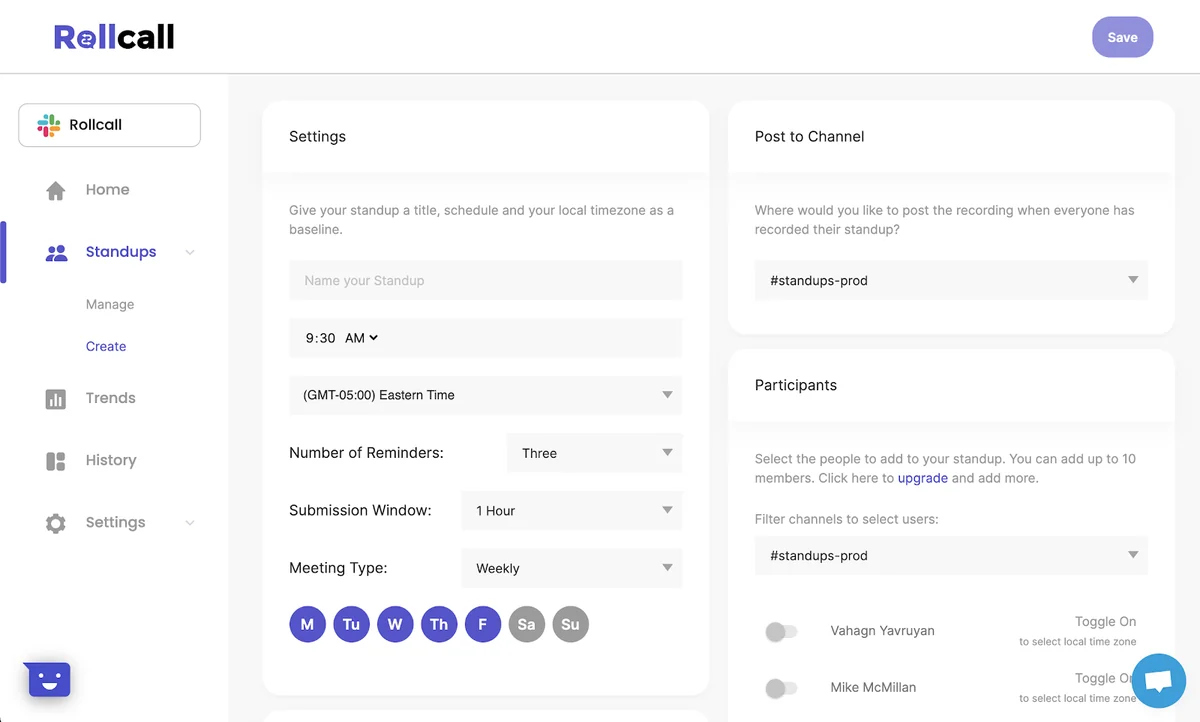Click the smiley bot icon at the bottom left
Image resolution: width=1200 pixels, height=722 pixels.
click(48, 680)
